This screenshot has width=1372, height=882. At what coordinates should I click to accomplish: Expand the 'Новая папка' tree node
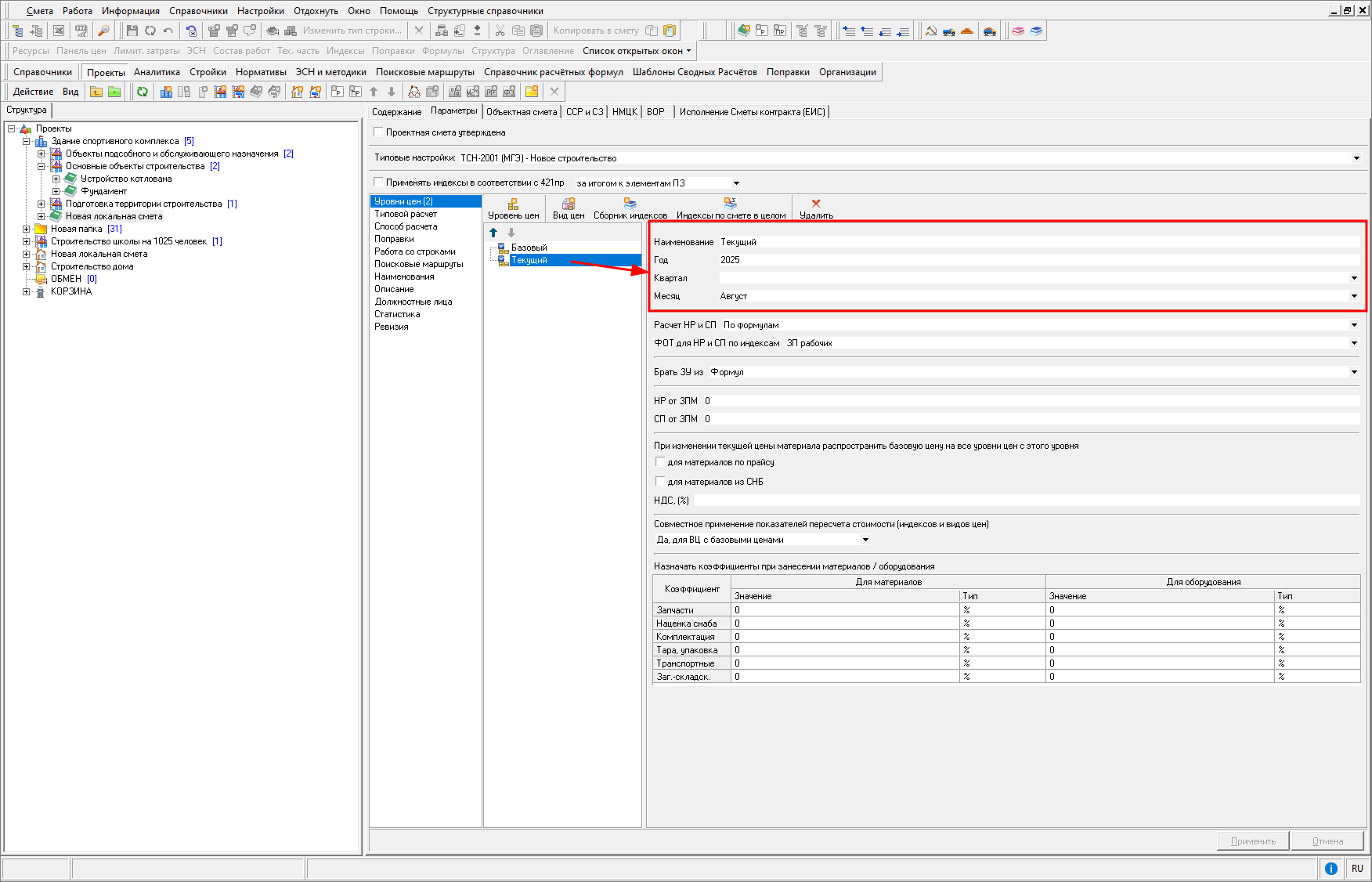(x=27, y=229)
